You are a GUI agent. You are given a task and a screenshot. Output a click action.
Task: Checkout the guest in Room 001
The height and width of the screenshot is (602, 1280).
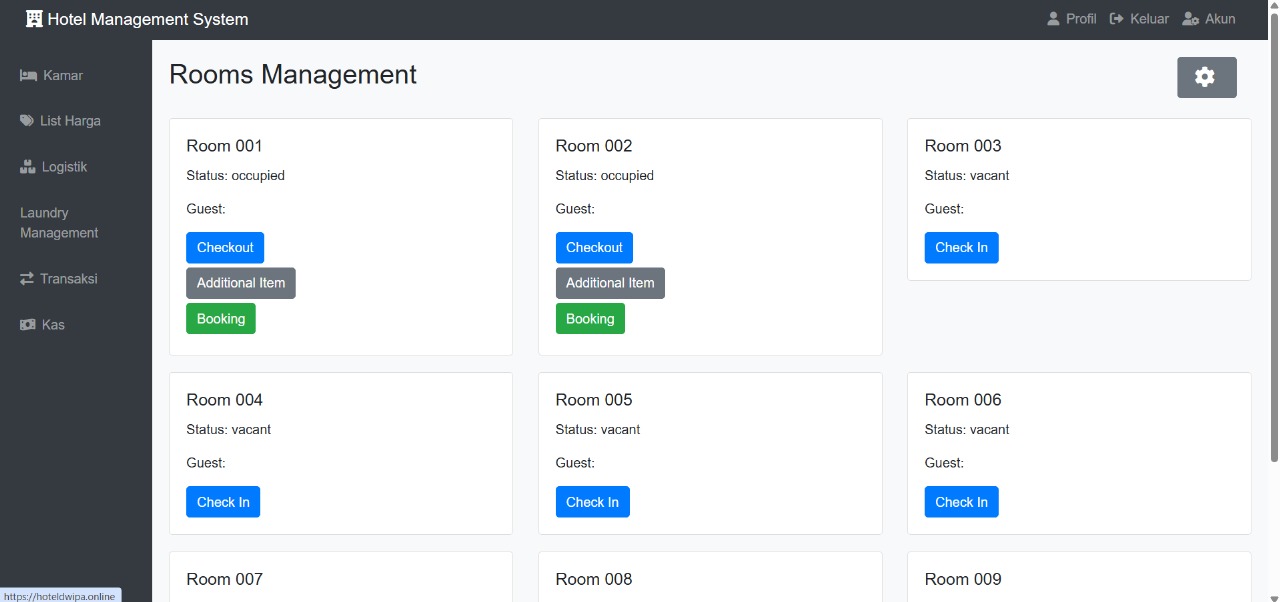pos(224,247)
